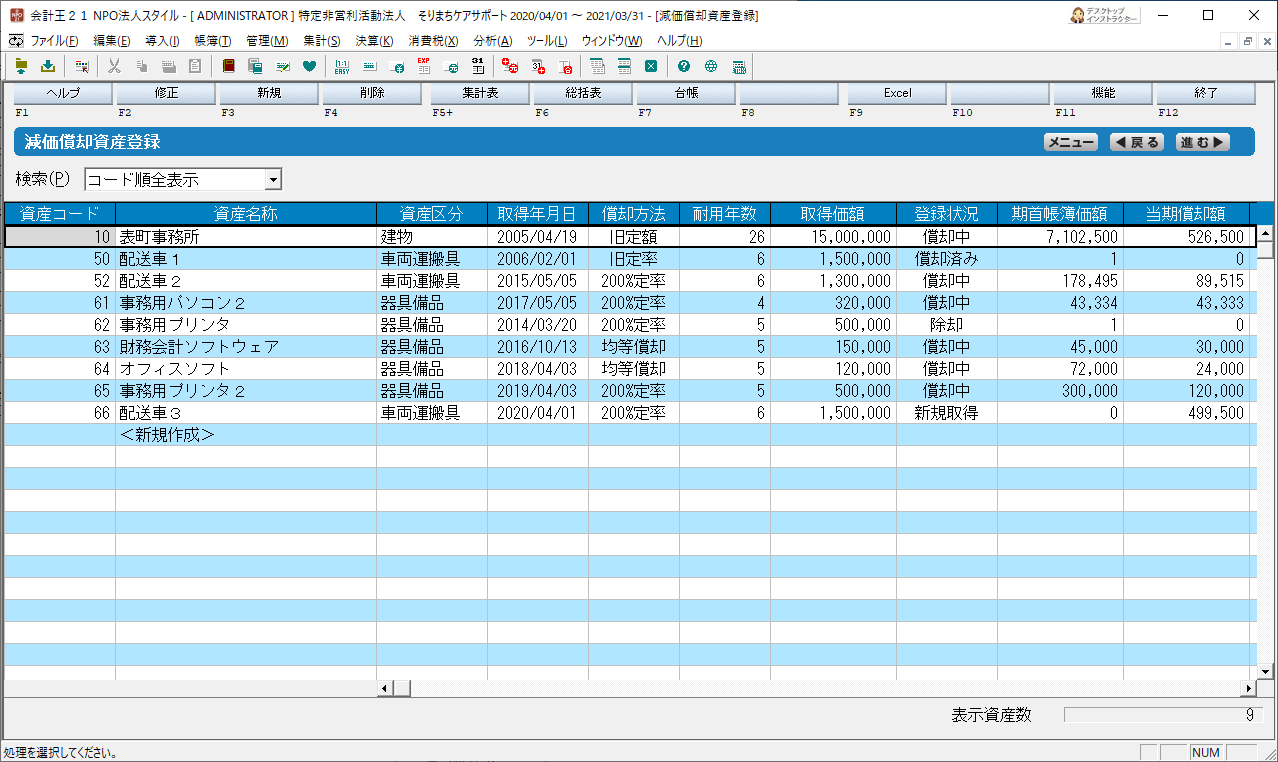This screenshot has height=762, width=1278.
Task: Click the メニュー button
Action: [x=1070, y=142]
